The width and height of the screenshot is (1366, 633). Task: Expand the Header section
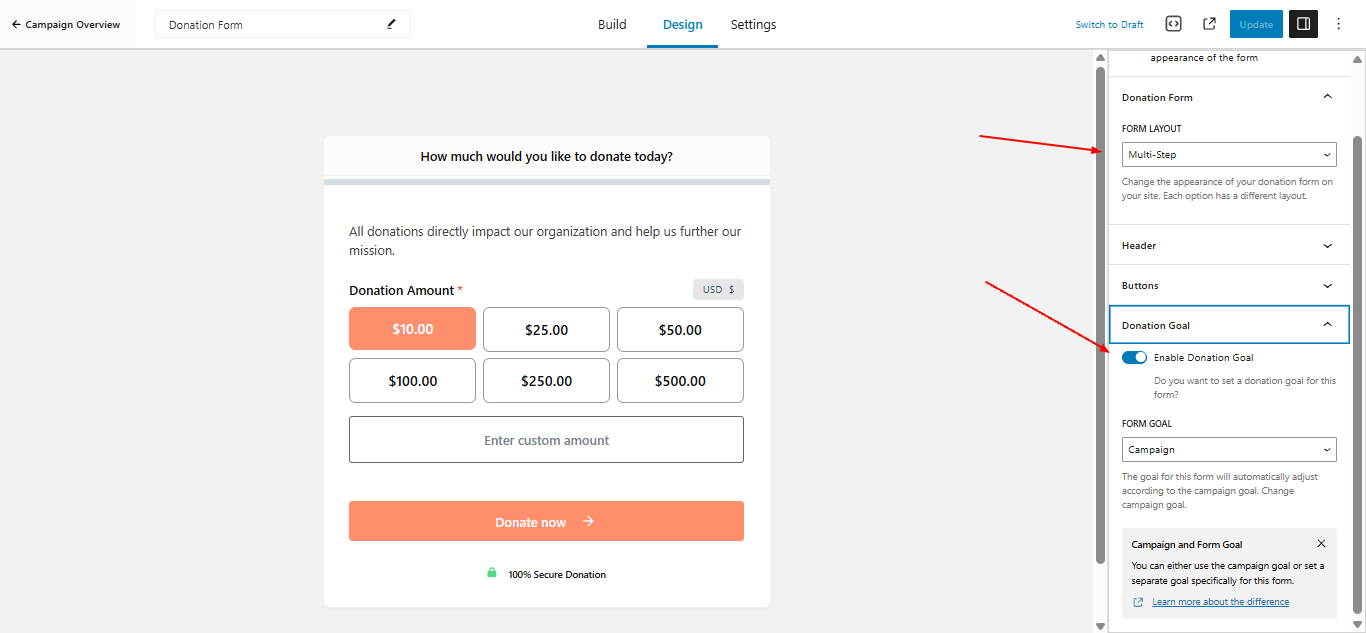click(x=1229, y=245)
